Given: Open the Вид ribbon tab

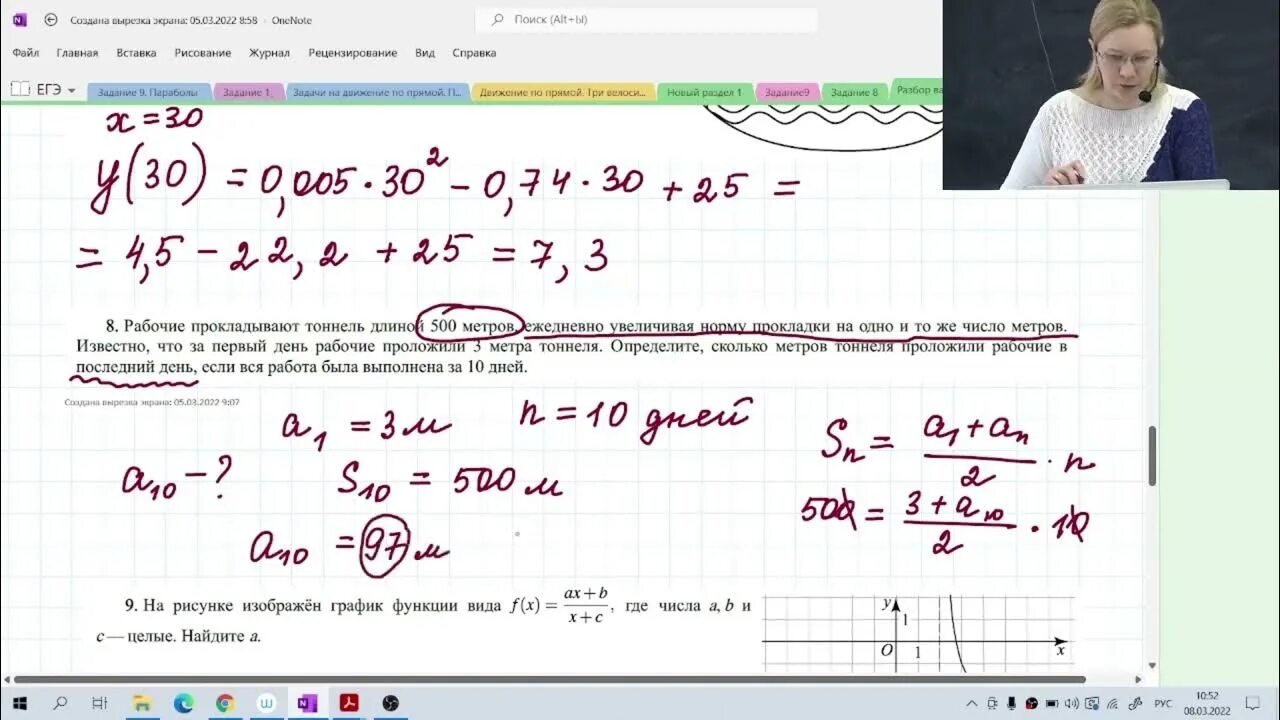Looking at the screenshot, I should 425,53.
